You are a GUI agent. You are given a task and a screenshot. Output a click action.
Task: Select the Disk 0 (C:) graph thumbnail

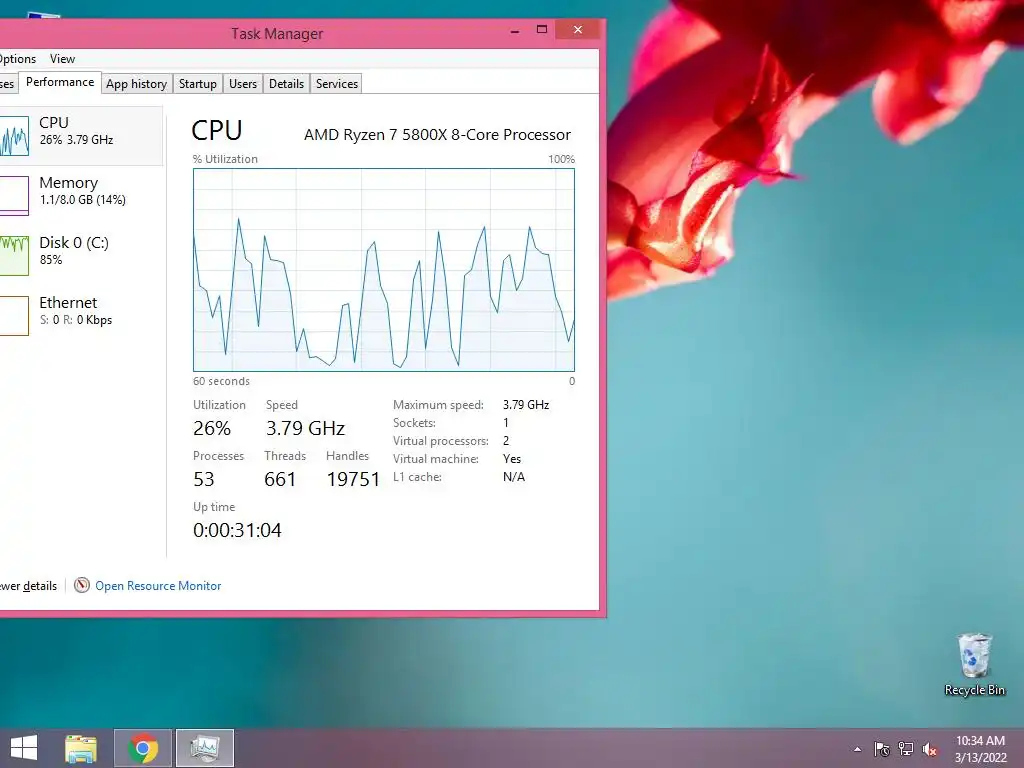[14, 256]
